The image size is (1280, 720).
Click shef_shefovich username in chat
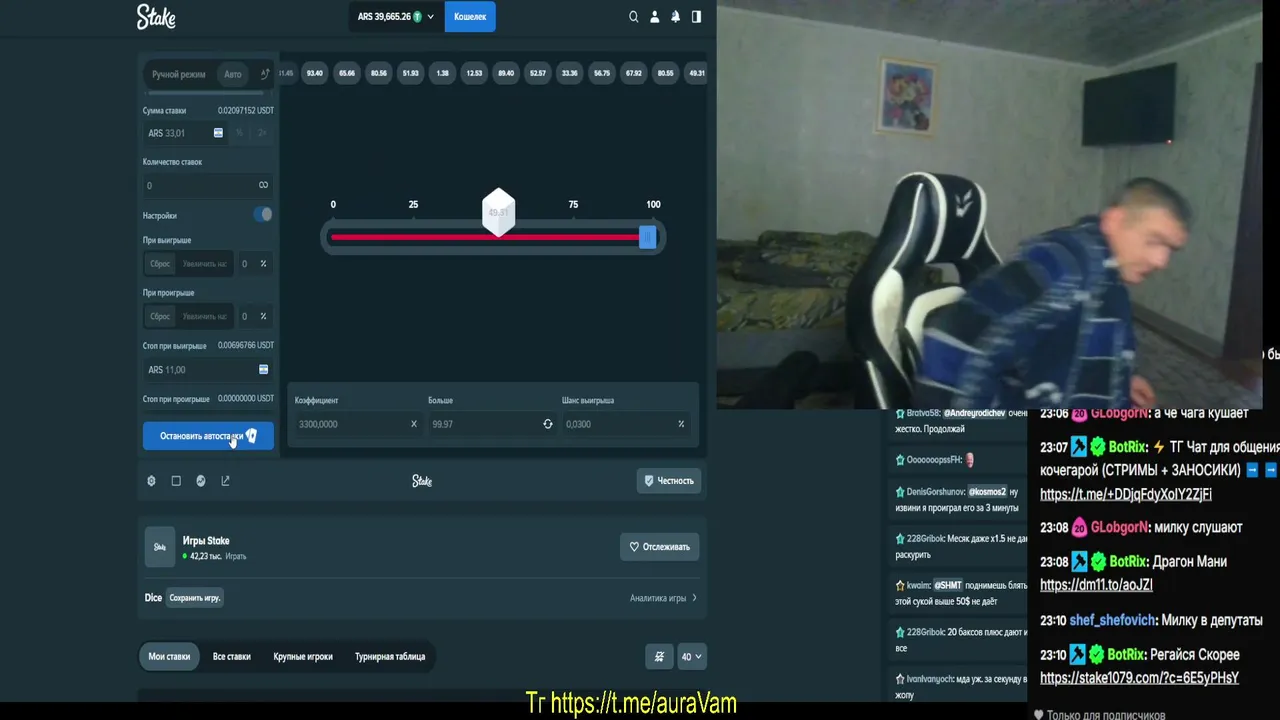[1112, 620]
